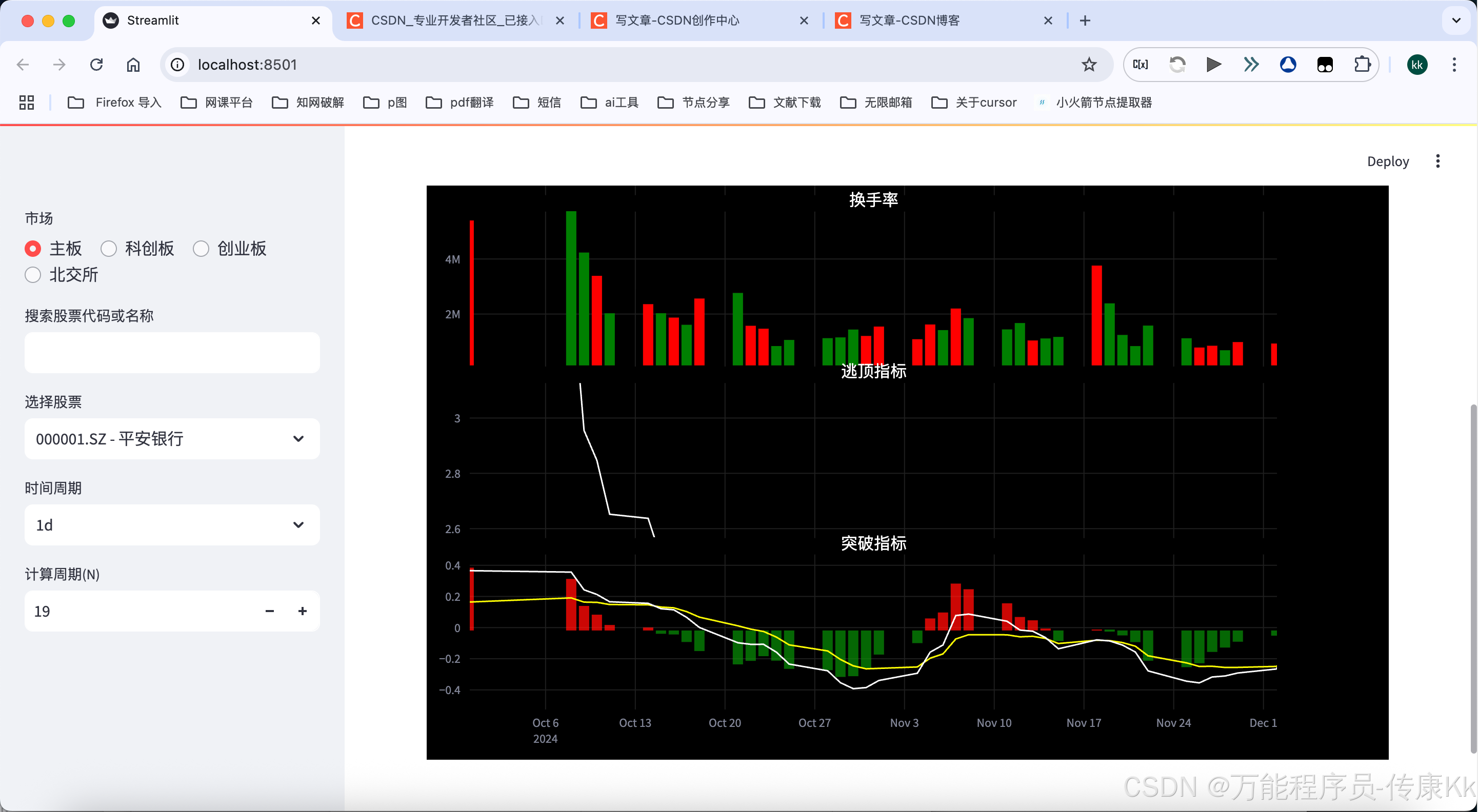Click the 换手率 chart title
This screenshot has width=1478, height=812.
[x=873, y=199]
